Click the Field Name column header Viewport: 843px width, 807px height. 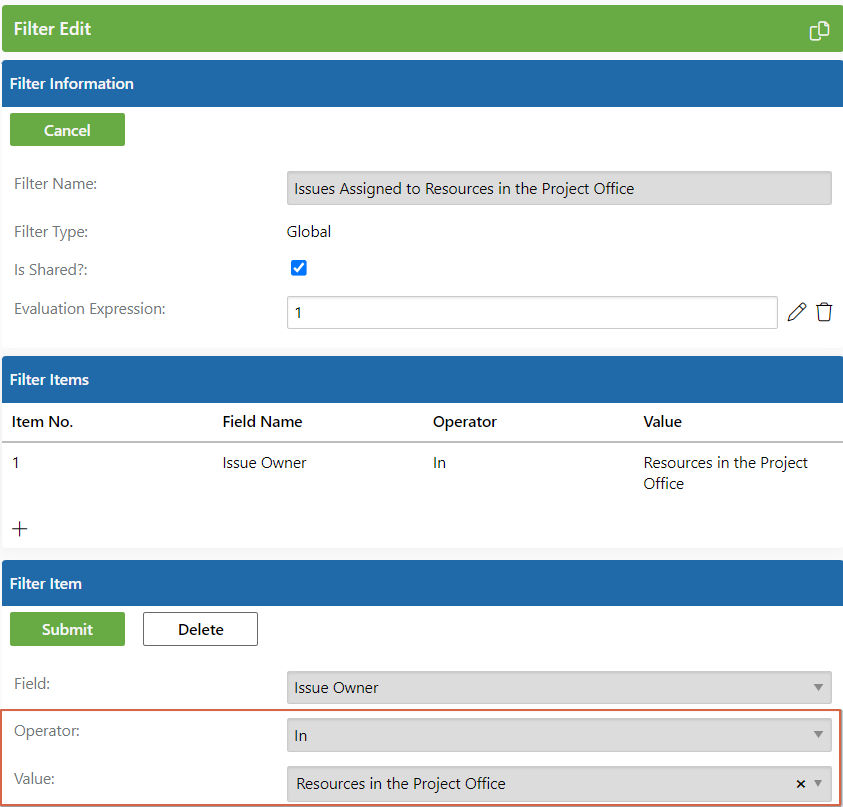point(262,422)
